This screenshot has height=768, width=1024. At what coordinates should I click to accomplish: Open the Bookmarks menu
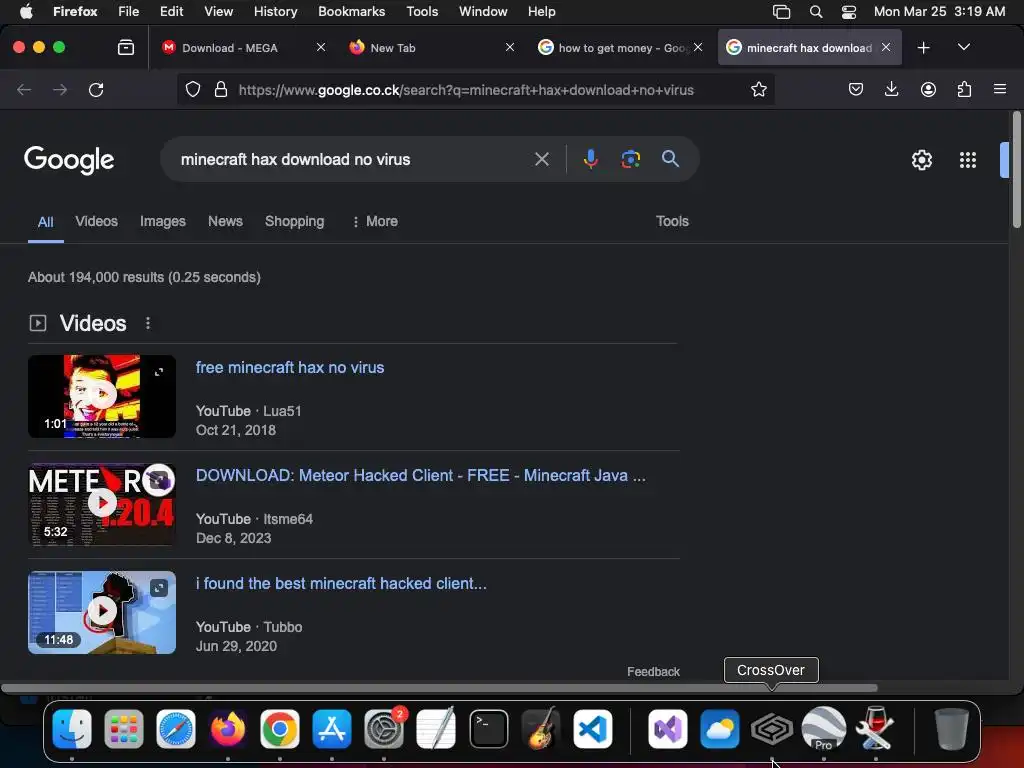click(351, 11)
